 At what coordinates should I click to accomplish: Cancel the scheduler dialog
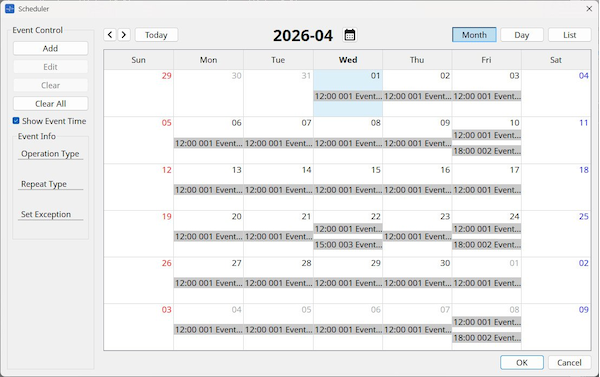(x=569, y=362)
